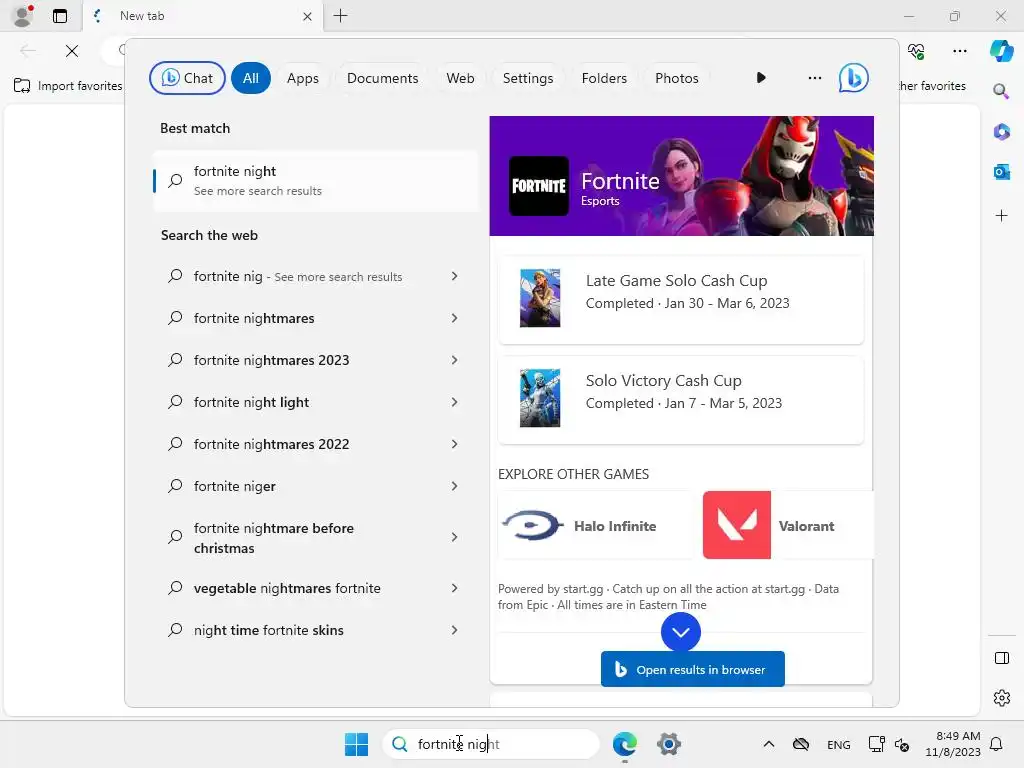1024x768 pixels.
Task: Open Edge settings and more menu
Action: point(959,51)
